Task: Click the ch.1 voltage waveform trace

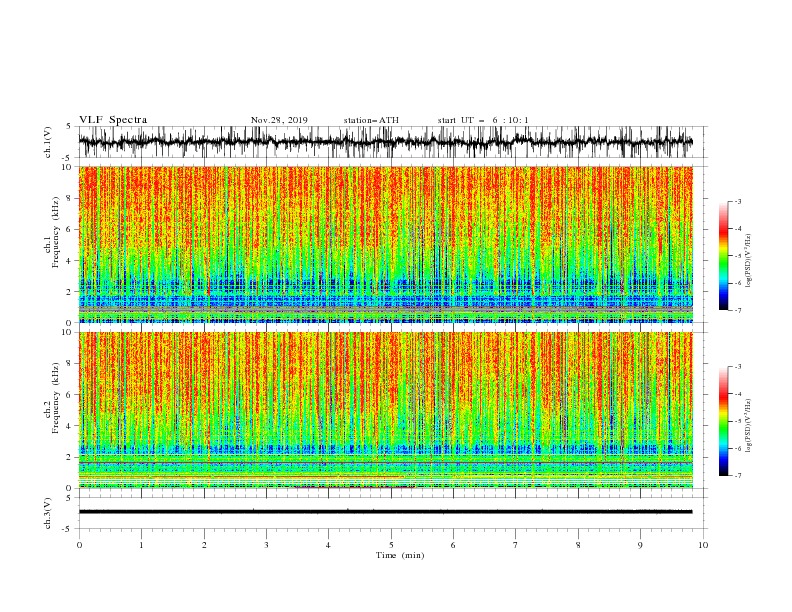Action: [386, 142]
